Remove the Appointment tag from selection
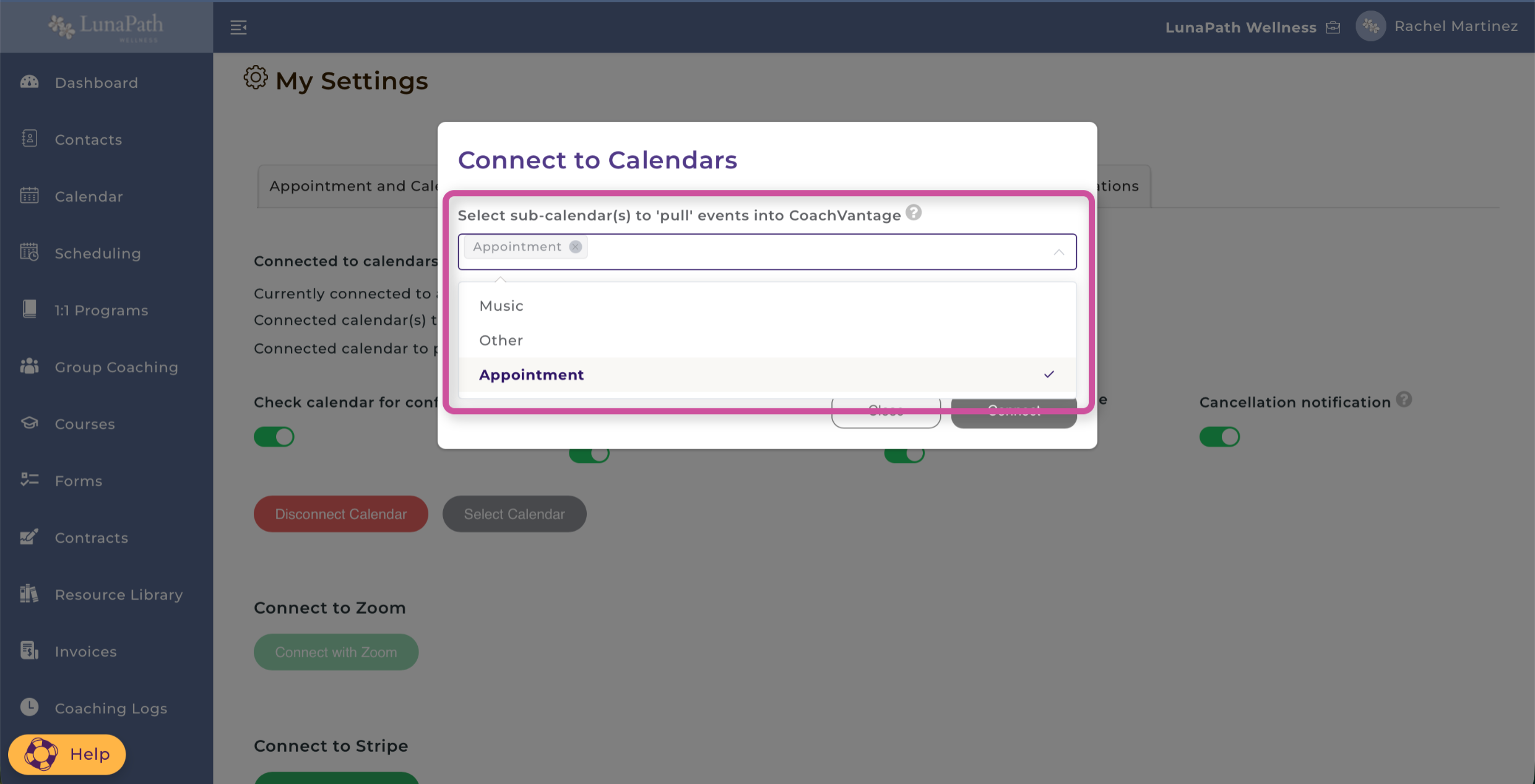The width and height of the screenshot is (1535, 784). (x=576, y=247)
